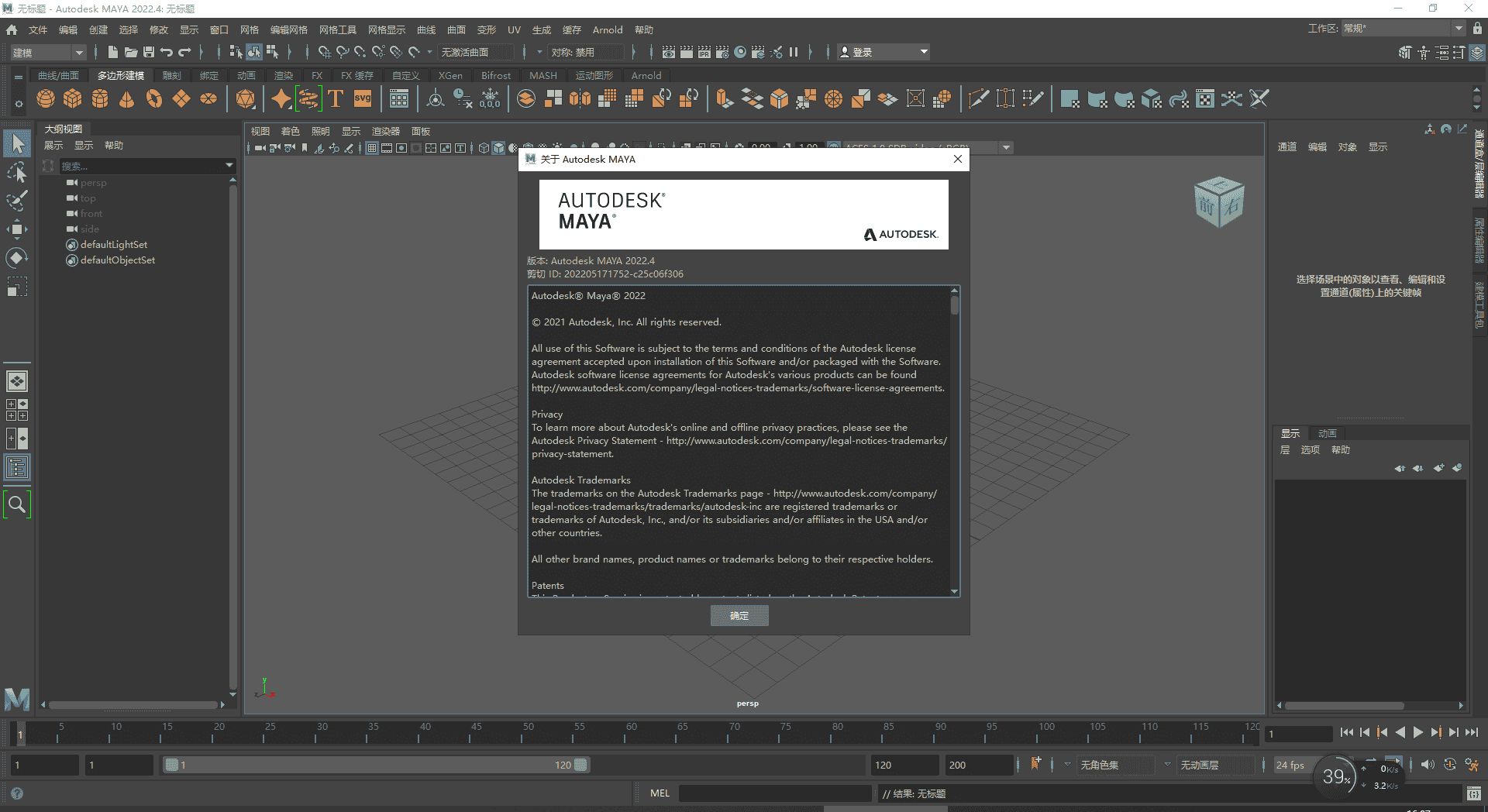Screen dimensions: 1488x812
Task: Switch to the Arnold shelf tab
Action: (646, 75)
